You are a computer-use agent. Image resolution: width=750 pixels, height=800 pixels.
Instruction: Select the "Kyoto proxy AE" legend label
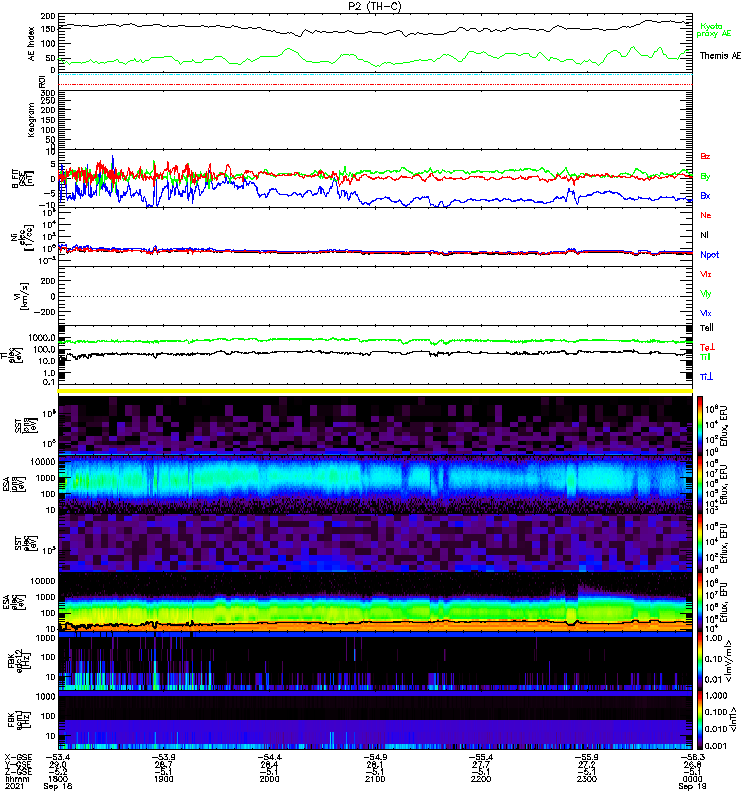713,30
